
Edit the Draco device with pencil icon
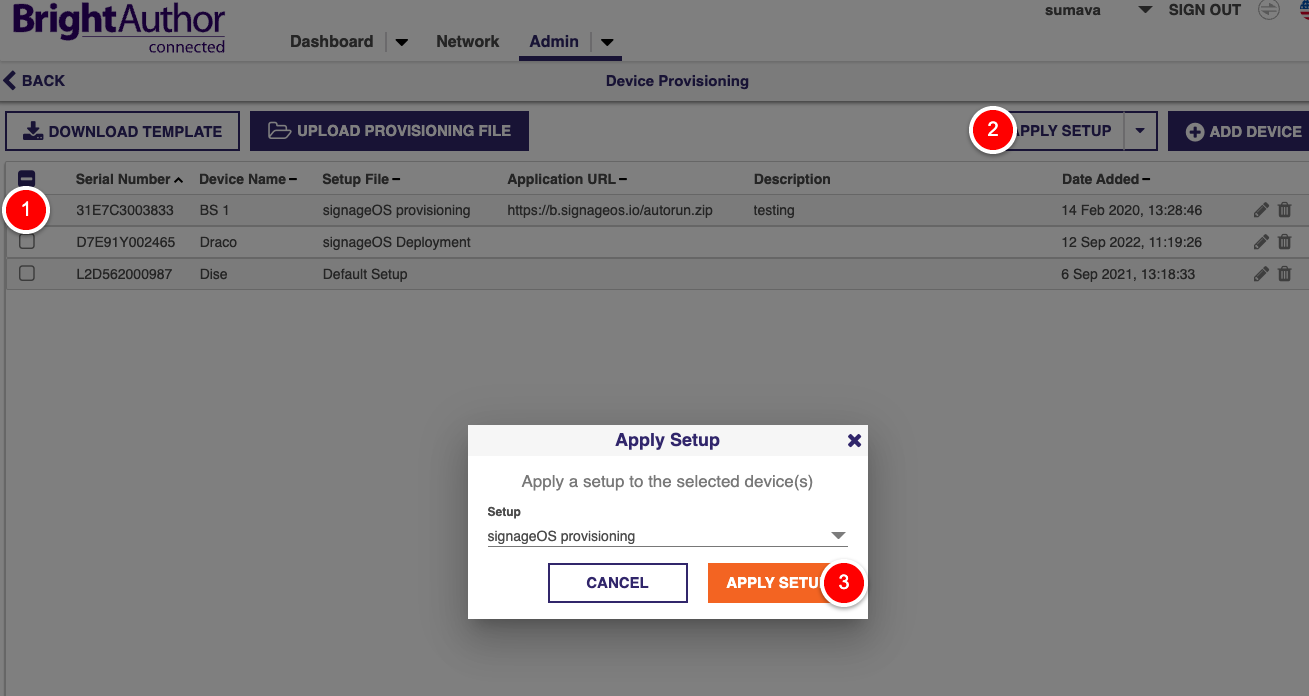coord(1261,242)
